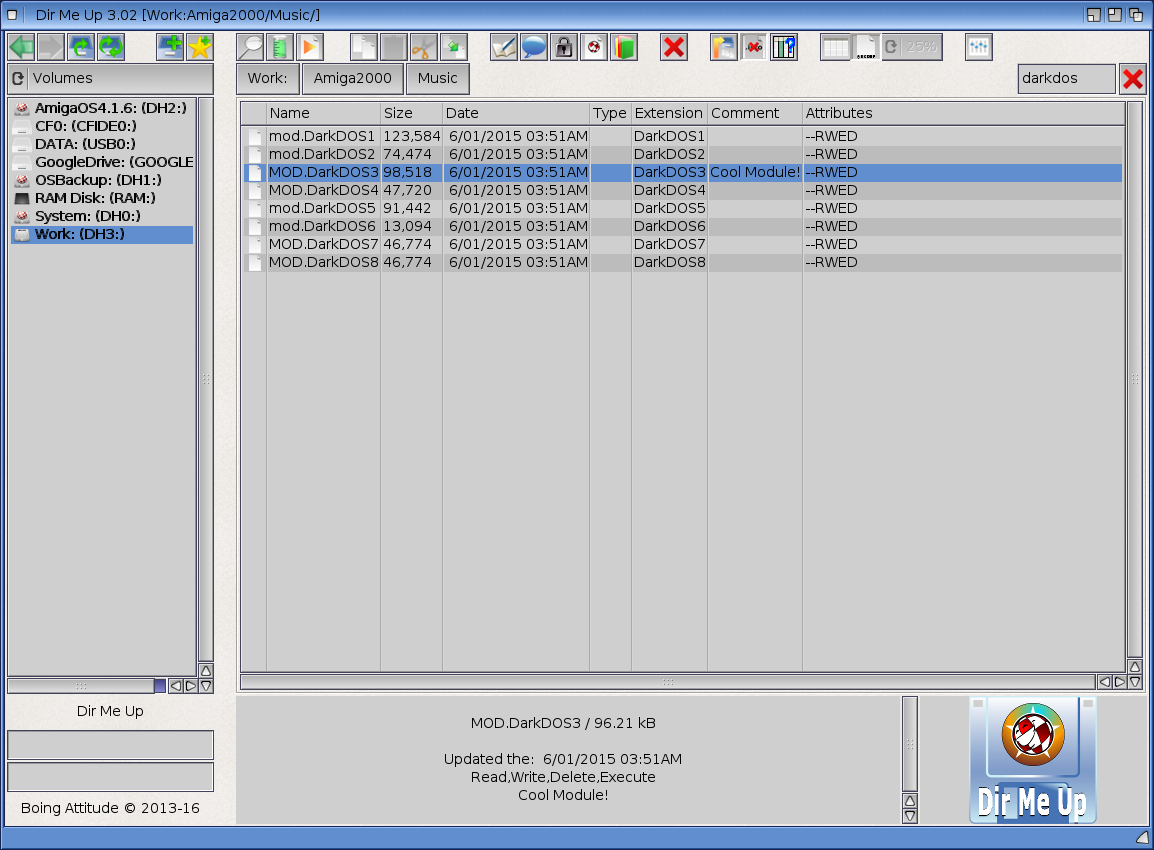Click the file list vertical scrollbar track
Image resolution: width=1154 pixels, height=850 pixels.
click(x=1135, y=379)
